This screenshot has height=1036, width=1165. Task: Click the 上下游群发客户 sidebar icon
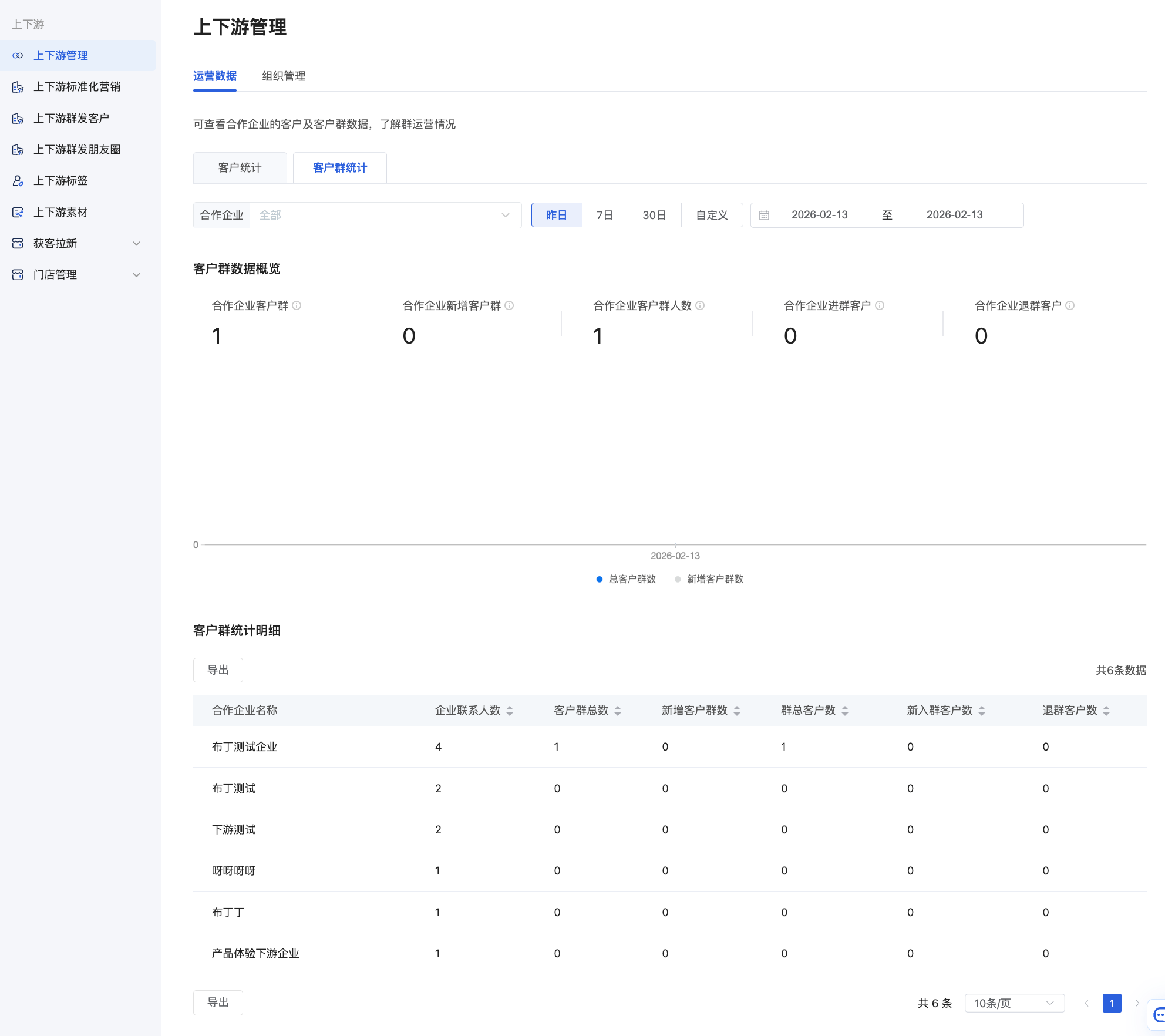(18, 119)
